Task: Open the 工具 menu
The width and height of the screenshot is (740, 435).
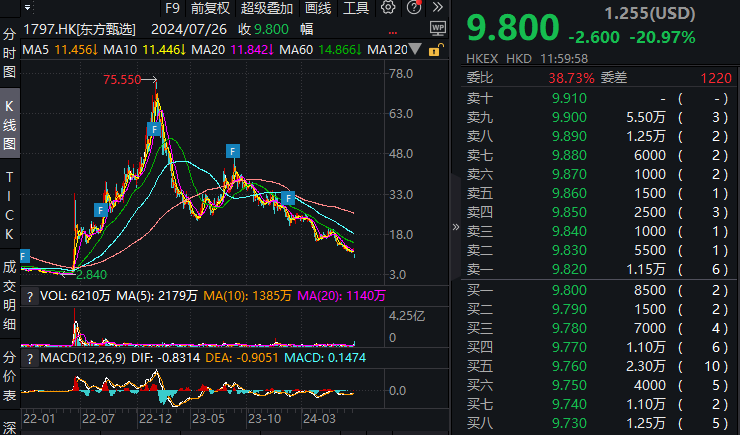Action: point(356,8)
